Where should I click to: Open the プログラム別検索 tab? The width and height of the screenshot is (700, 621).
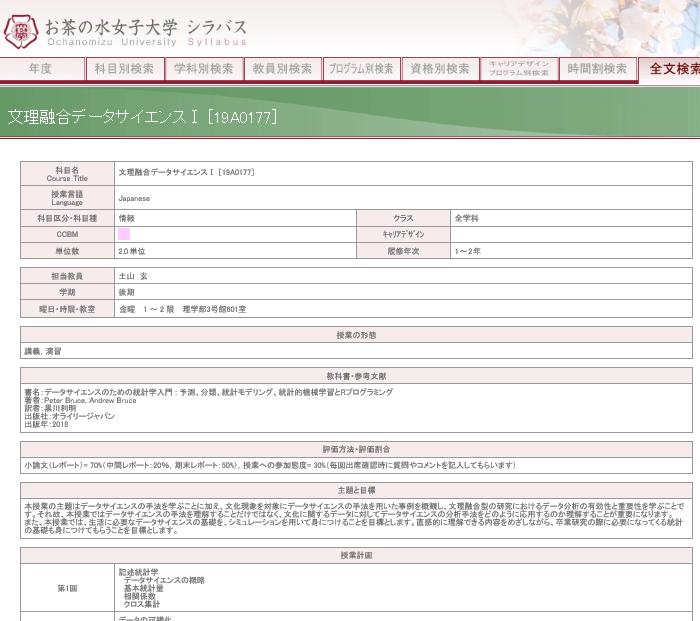[361, 69]
